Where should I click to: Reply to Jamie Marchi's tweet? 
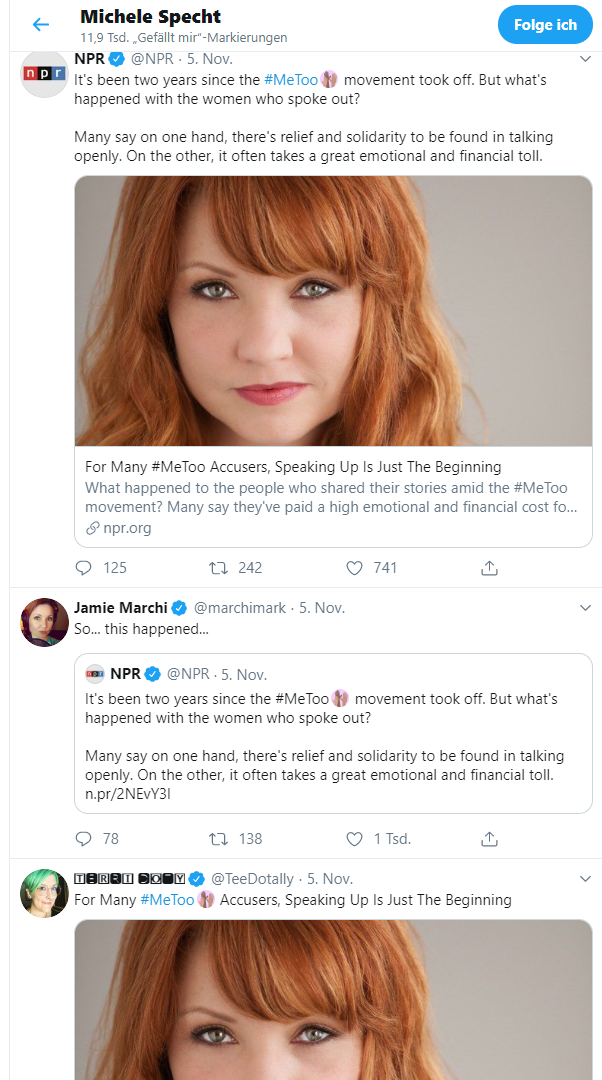point(83,838)
